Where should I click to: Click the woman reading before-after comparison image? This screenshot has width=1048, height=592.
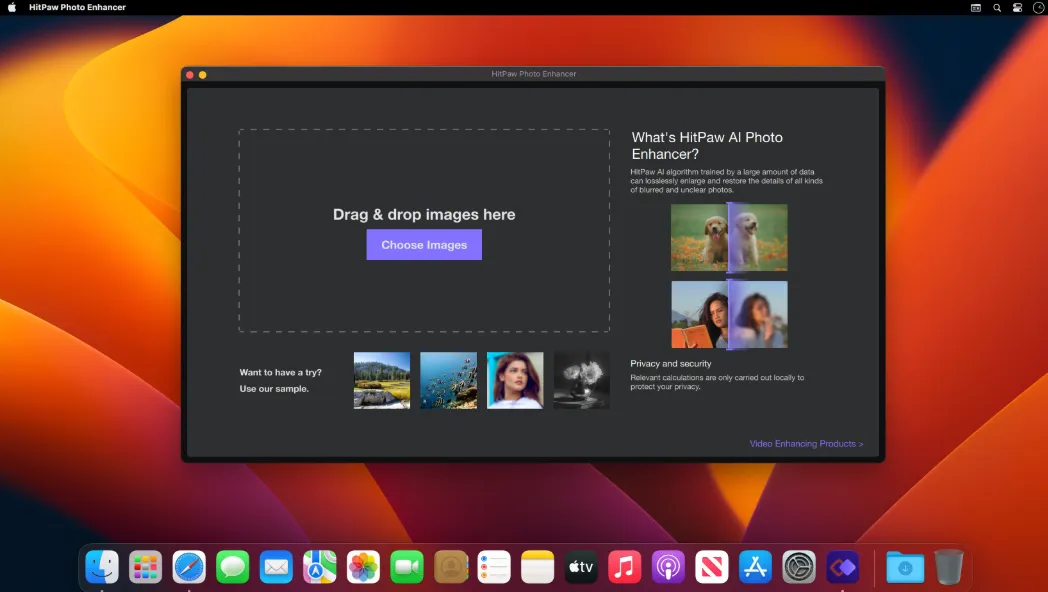point(729,314)
